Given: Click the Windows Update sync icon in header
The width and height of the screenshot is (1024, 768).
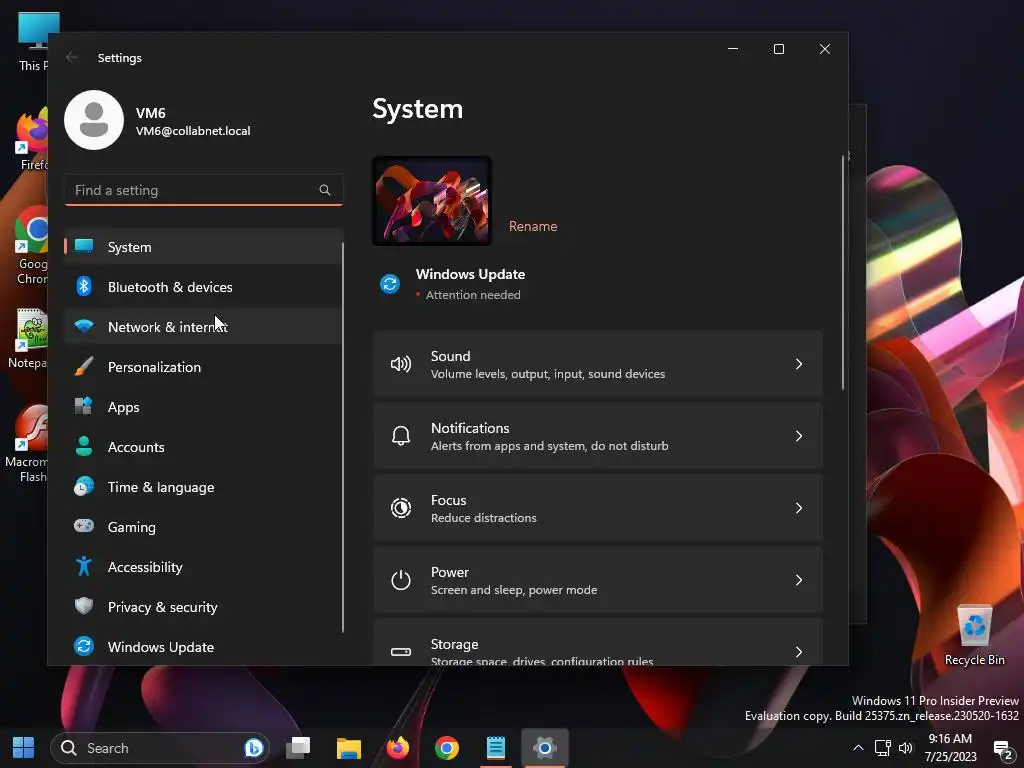Looking at the screenshot, I should [390, 284].
